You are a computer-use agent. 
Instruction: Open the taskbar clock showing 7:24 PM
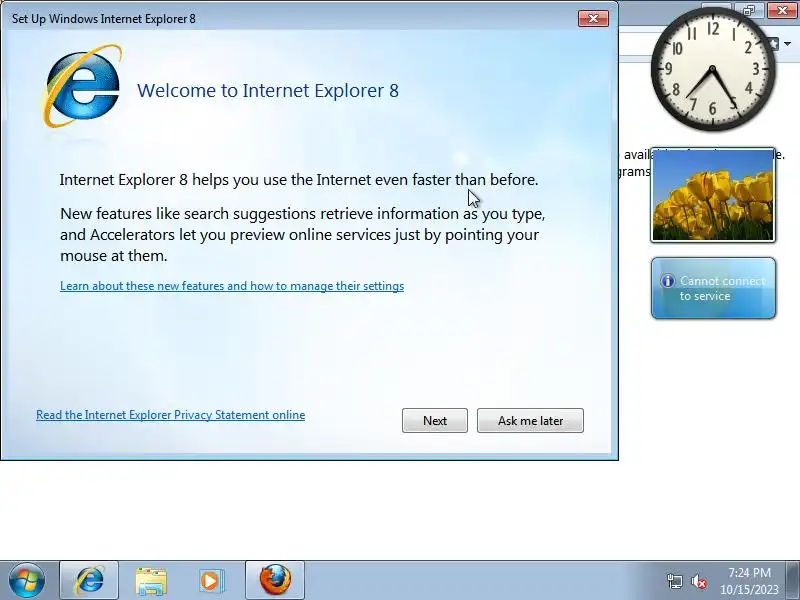(749, 581)
